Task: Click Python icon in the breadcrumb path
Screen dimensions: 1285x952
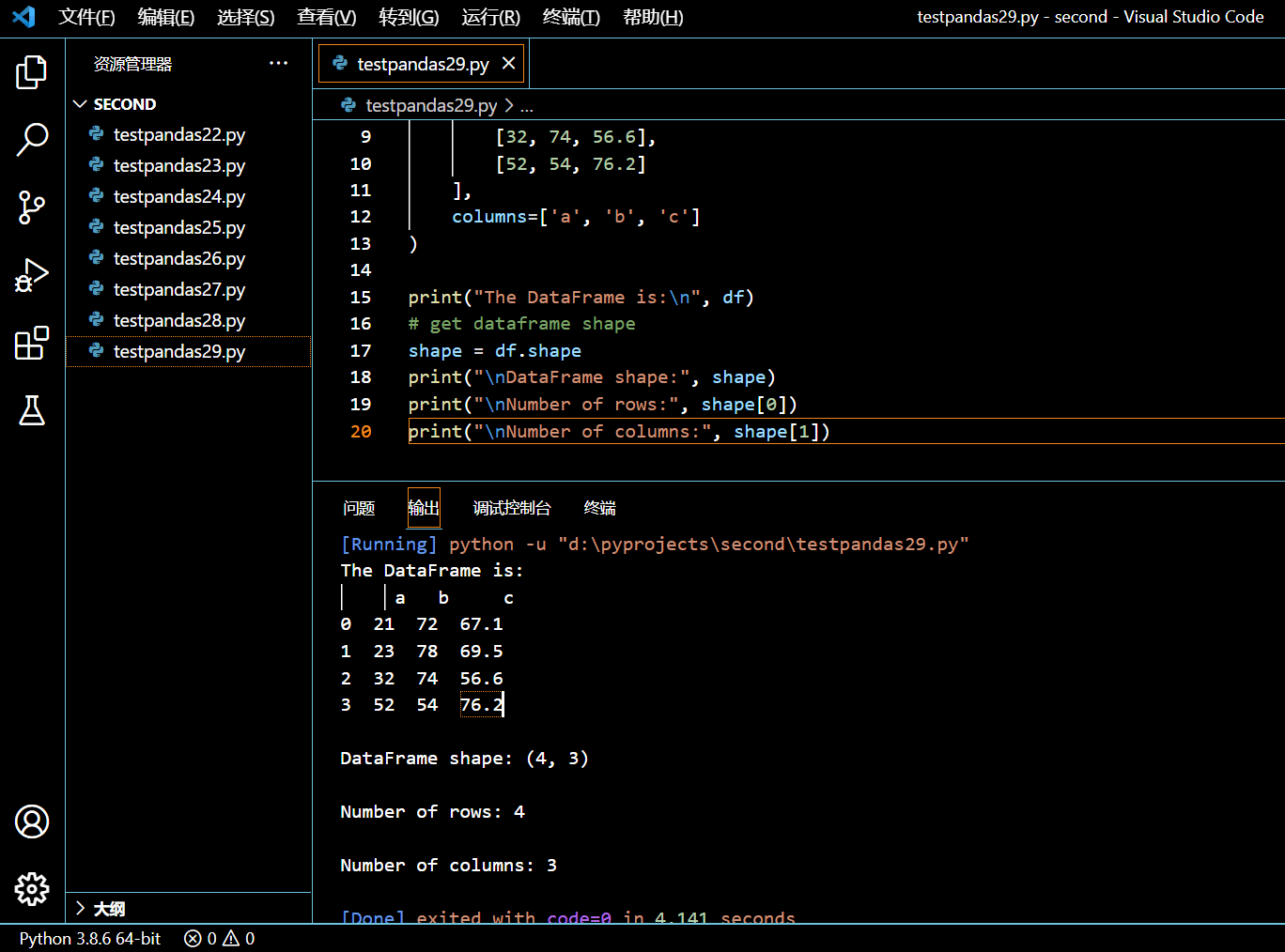Action: click(348, 105)
